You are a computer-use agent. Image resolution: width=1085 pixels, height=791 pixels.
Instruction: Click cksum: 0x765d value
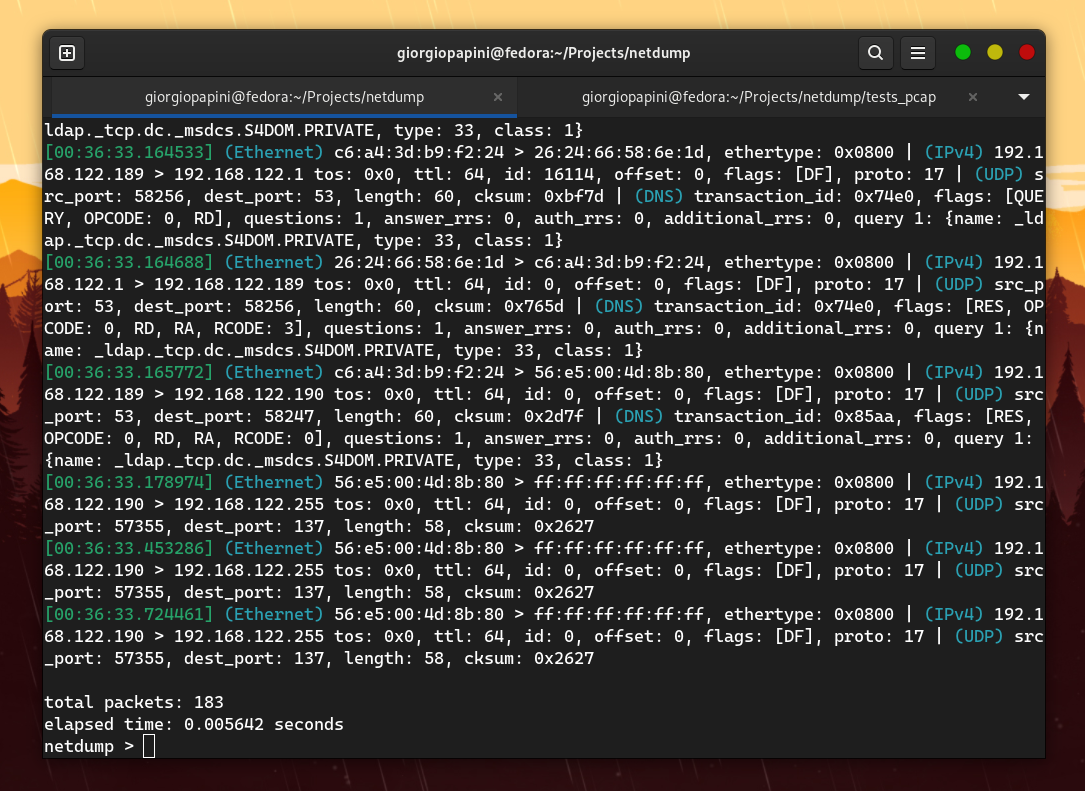[499, 307]
